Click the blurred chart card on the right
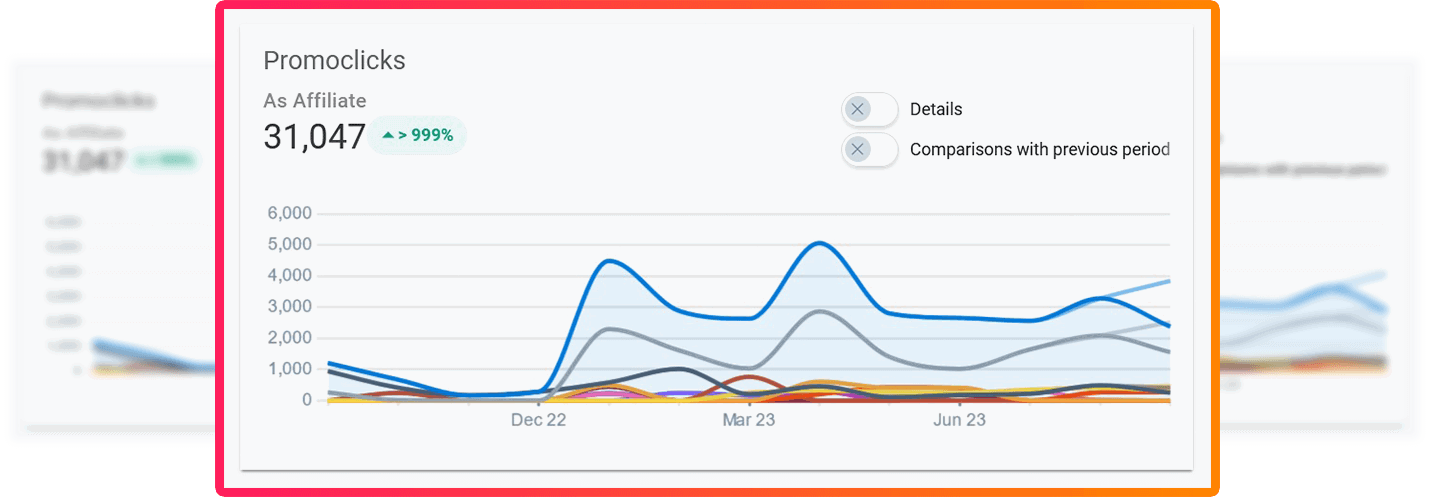The height and width of the screenshot is (497, 1430). tap(1320, 250)
